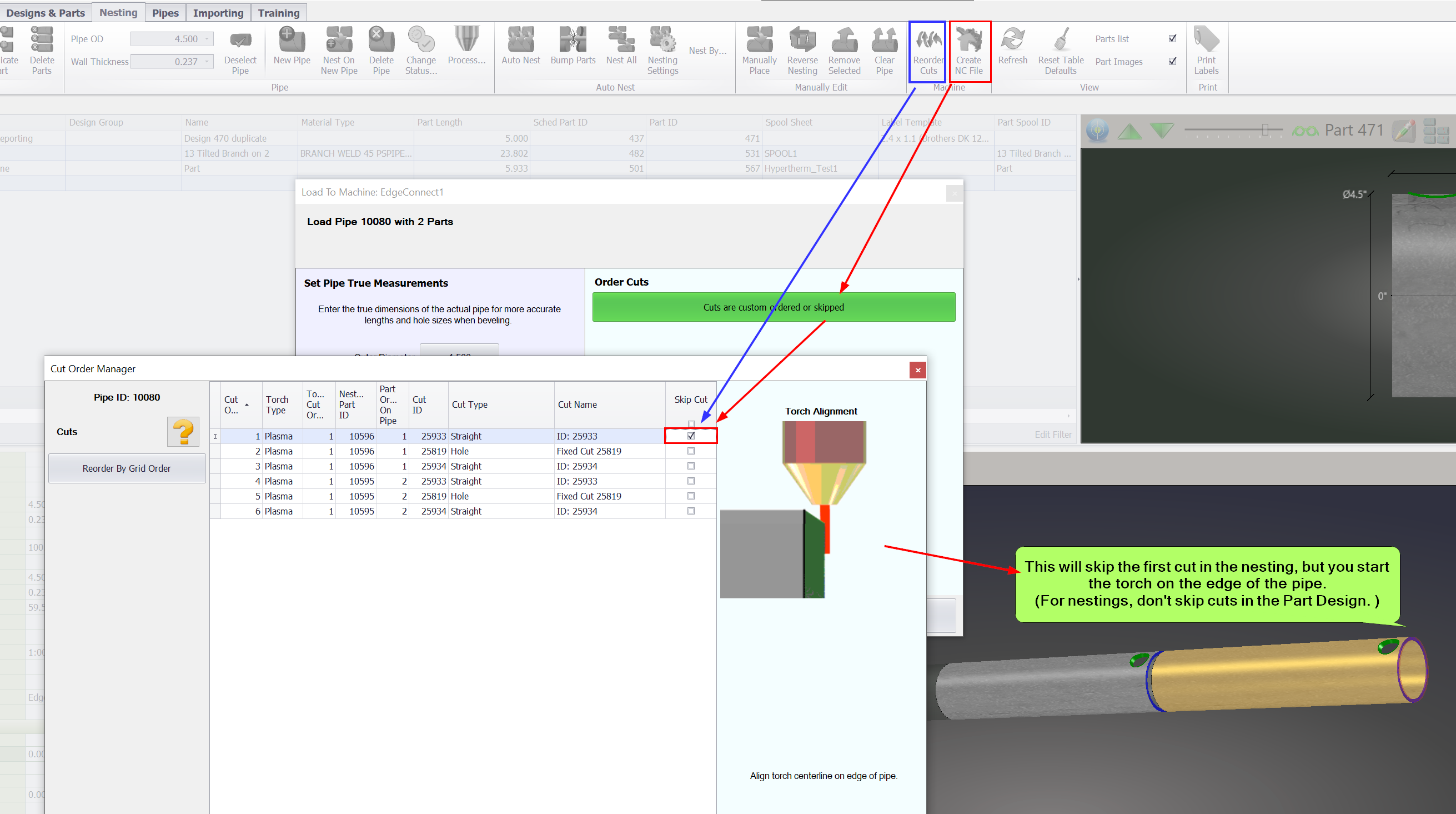Image resolution: width=1456 pixels, height=814 pixels.
Task: Click the yellow question mark help icon
Action: 183,432
